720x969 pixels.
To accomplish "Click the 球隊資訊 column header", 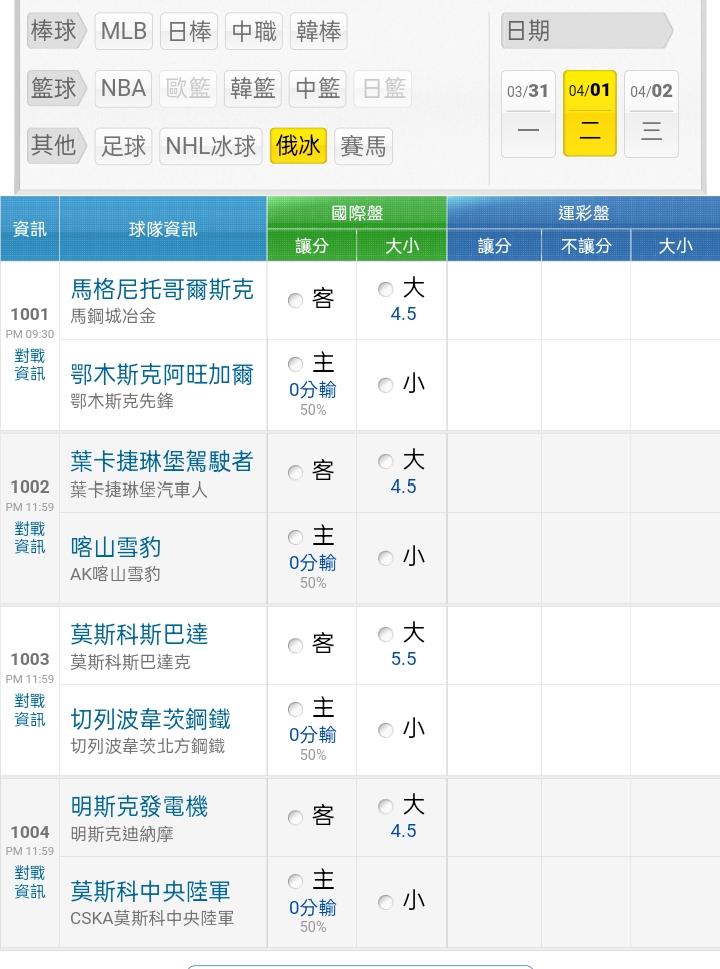I will tap(163, 229).
